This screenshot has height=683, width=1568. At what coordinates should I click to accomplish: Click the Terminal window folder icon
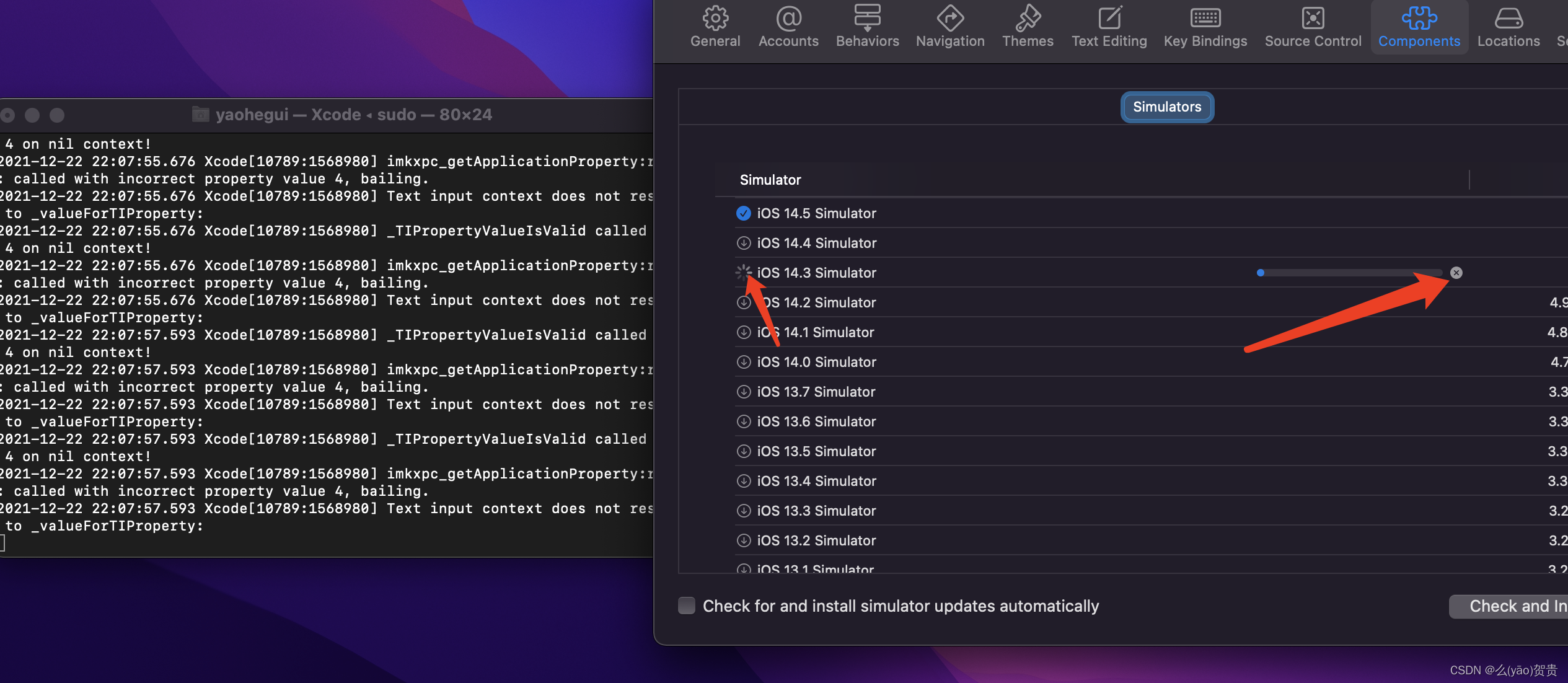200,114
